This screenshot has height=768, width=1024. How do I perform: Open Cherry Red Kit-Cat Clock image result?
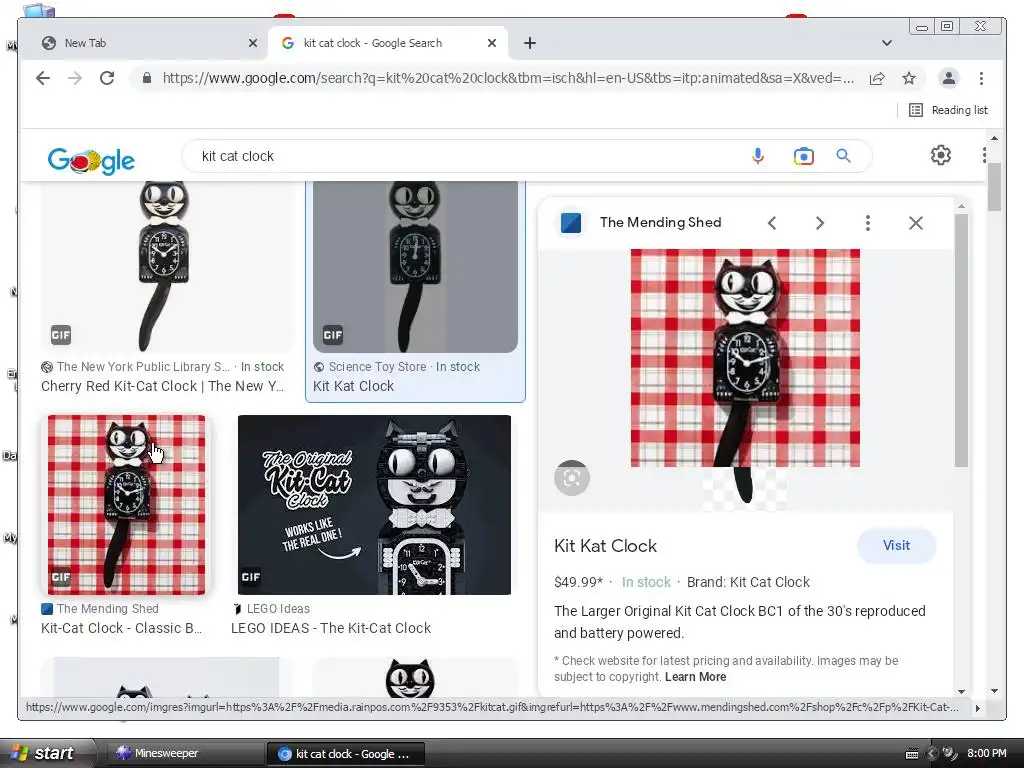pos(167,266)
